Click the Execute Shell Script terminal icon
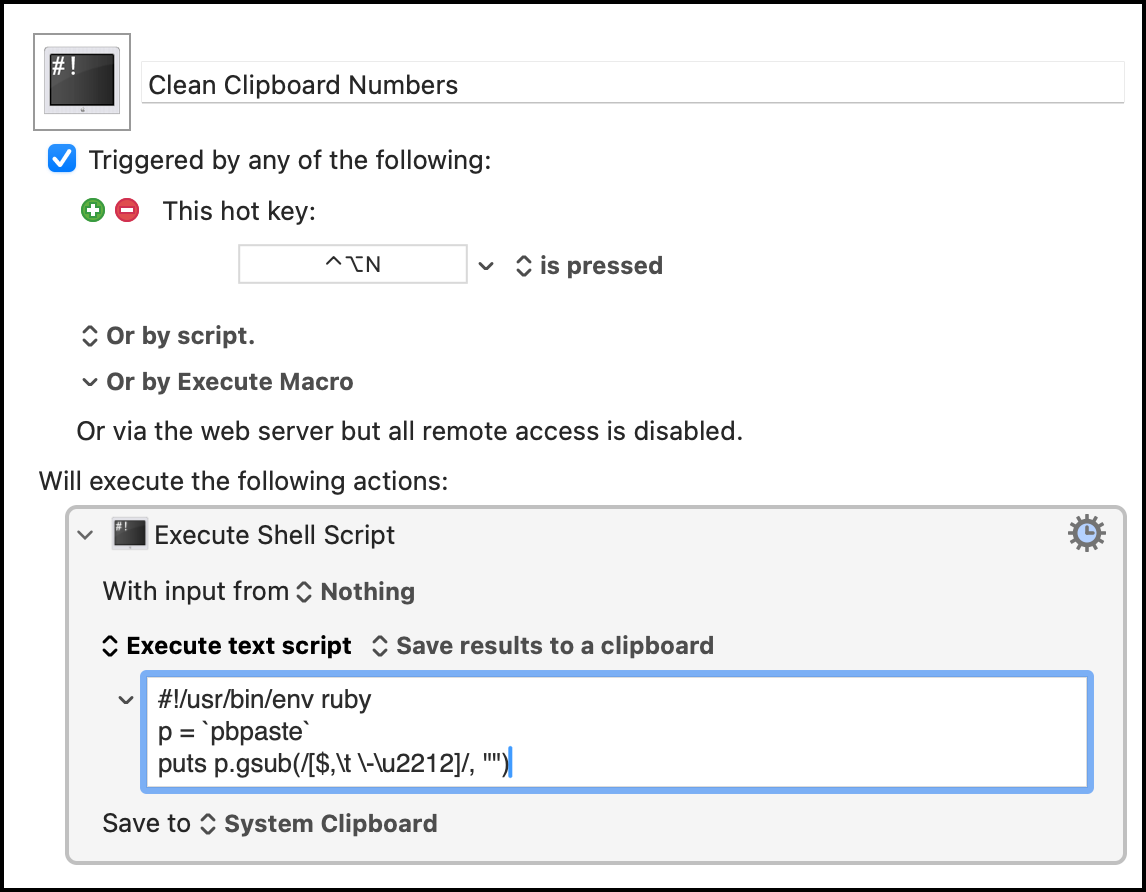Viewport: 1146px width, 892px height. (130, 534)
